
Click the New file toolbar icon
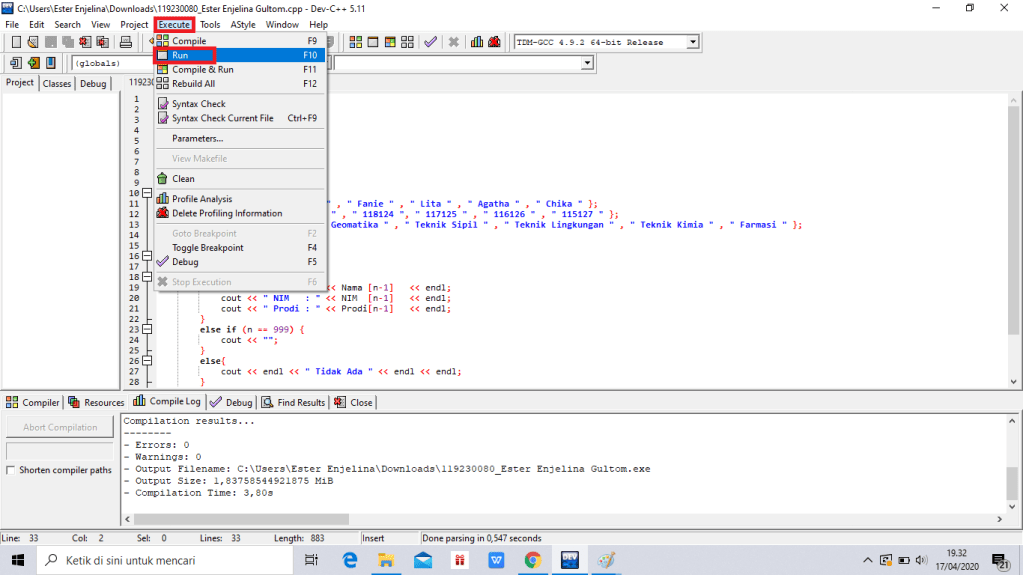[16, 42]
